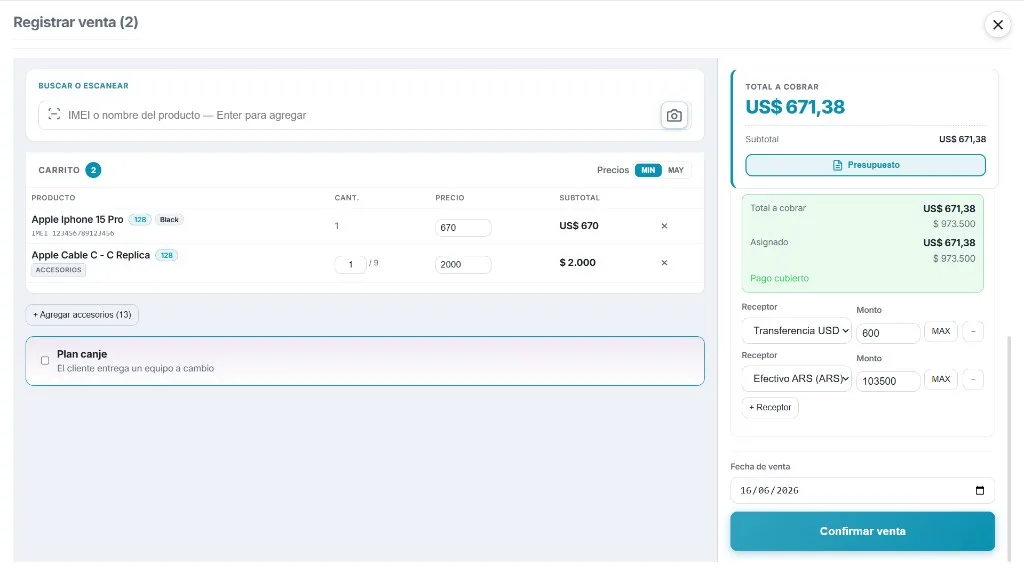
Task: Click Confirmar venta button
Action: coord(862,531)
